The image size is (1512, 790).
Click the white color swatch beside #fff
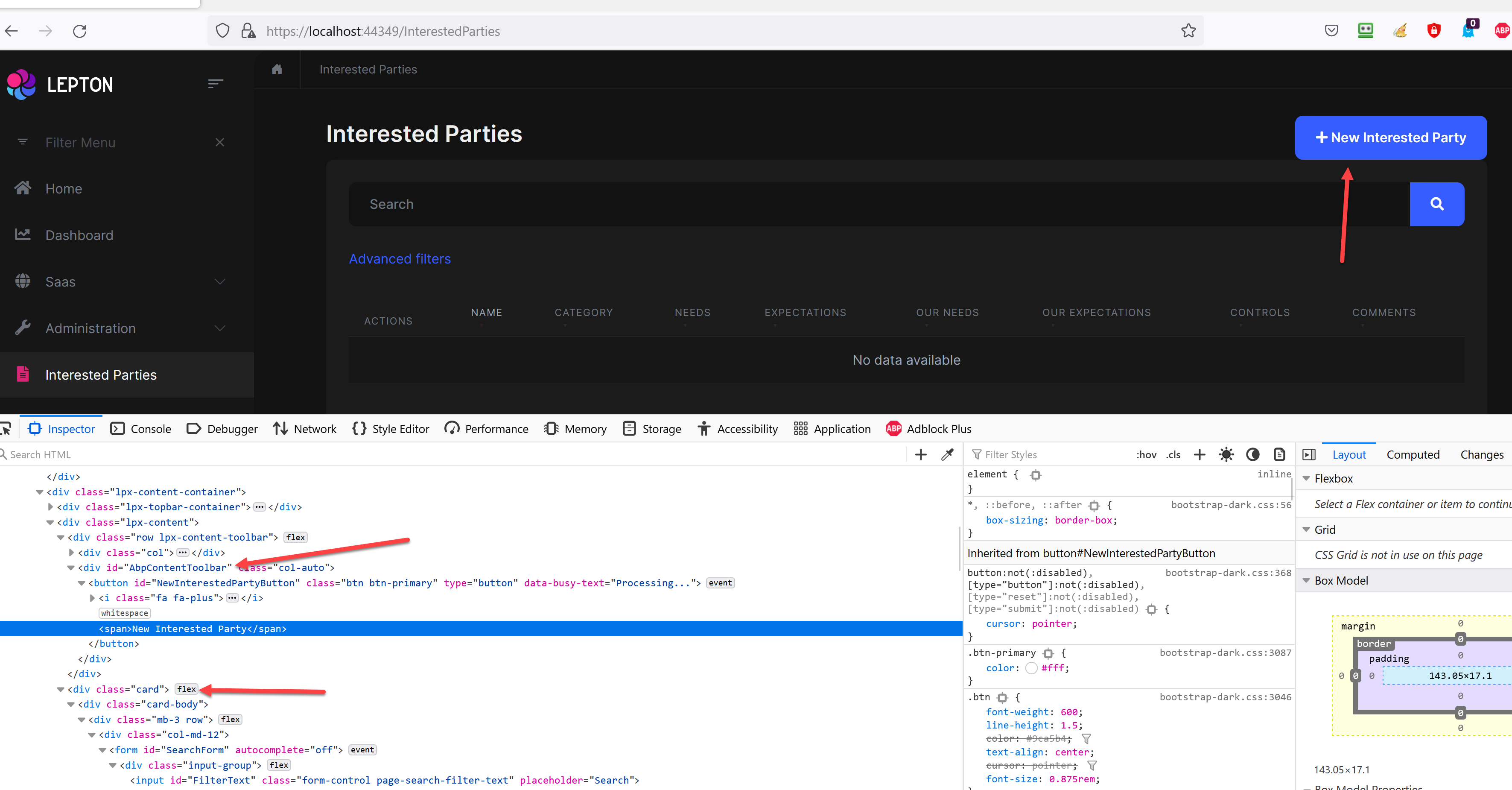click(1031, 668)
